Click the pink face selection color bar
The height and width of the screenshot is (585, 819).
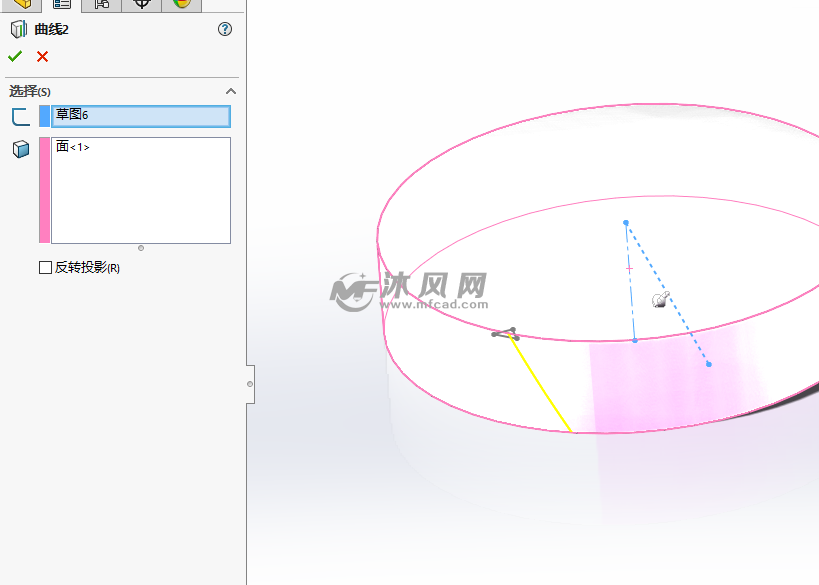(x=44, y=190)
